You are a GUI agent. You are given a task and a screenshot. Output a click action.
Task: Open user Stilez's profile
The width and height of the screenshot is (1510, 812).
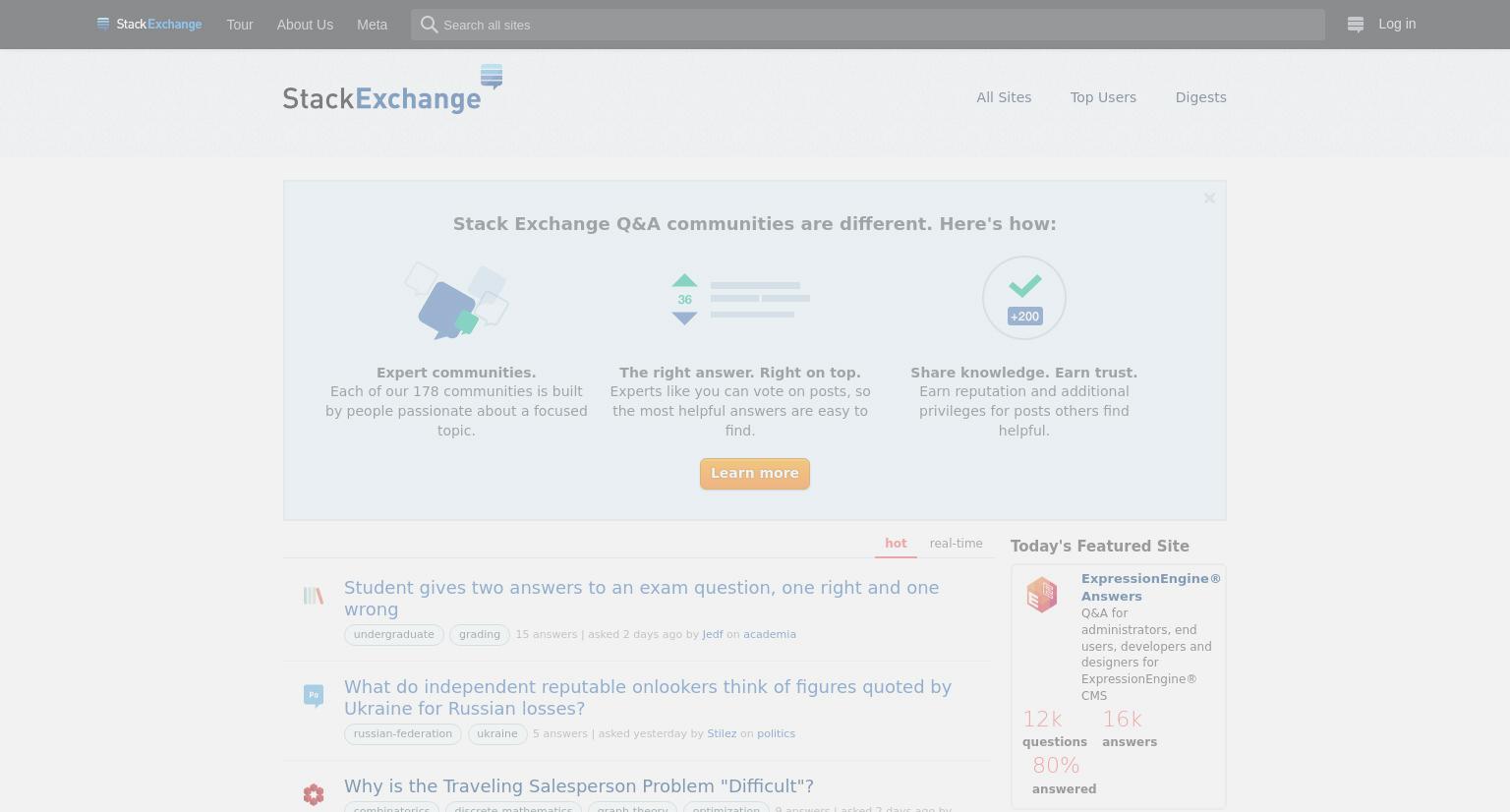[x=722, y=734]
